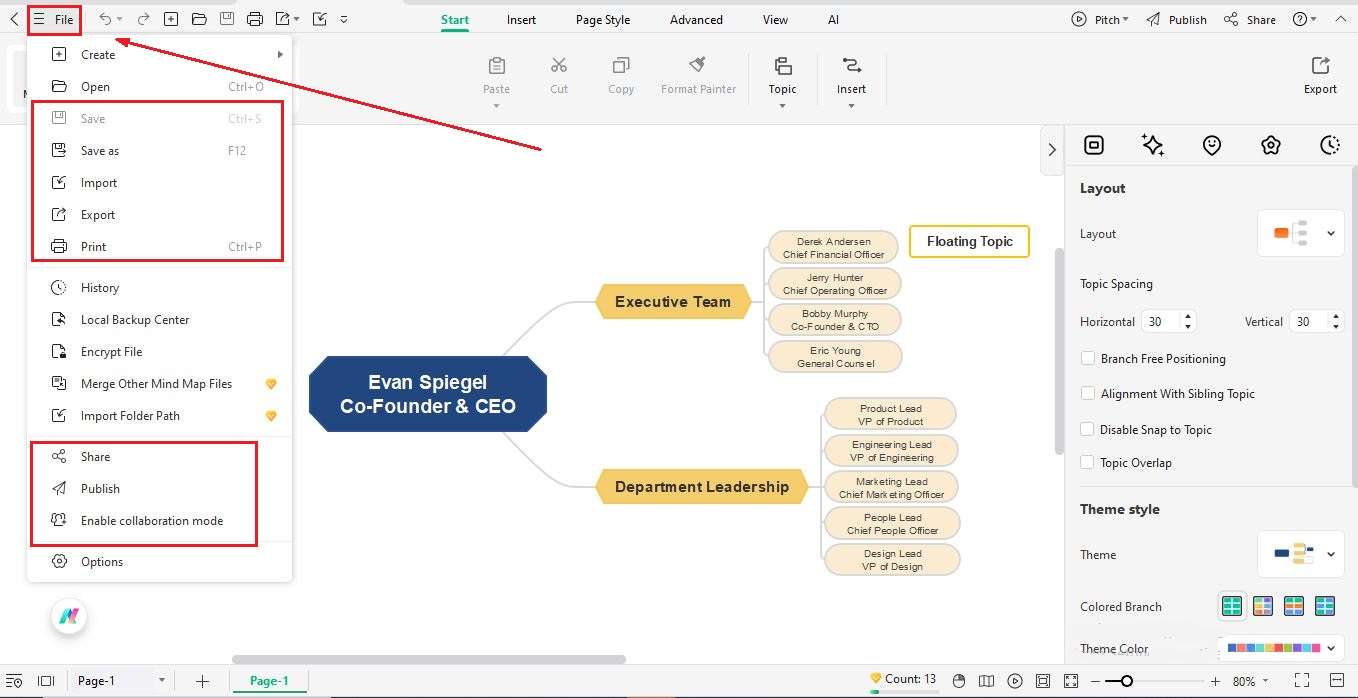1358x698 pixels.
Task: Choose Encrypt File menu entry
Action: [x=160, y=351]
